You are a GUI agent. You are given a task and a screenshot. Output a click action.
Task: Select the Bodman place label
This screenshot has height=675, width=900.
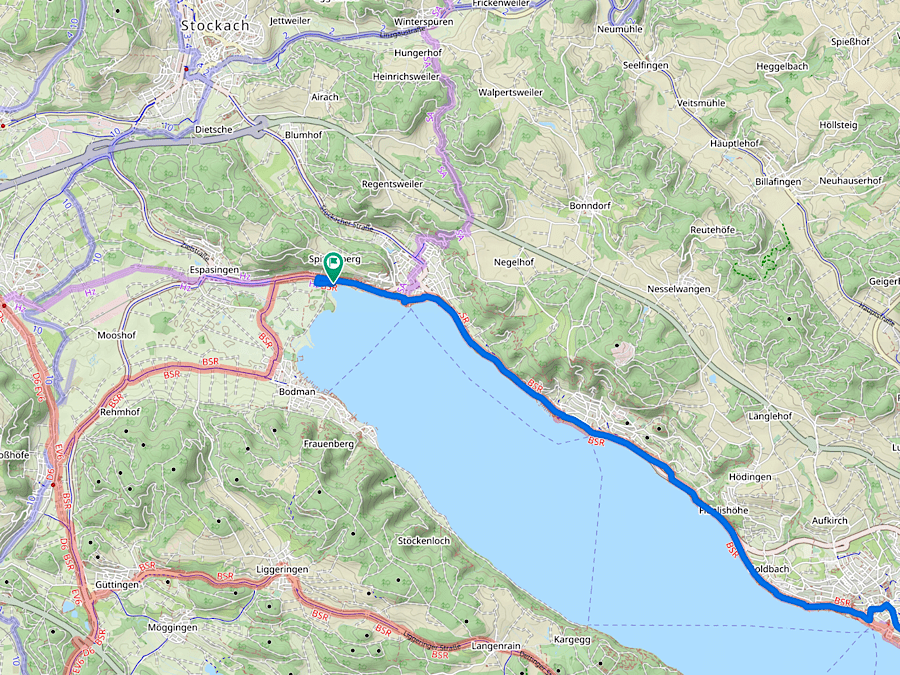click(x=297, y=391)
